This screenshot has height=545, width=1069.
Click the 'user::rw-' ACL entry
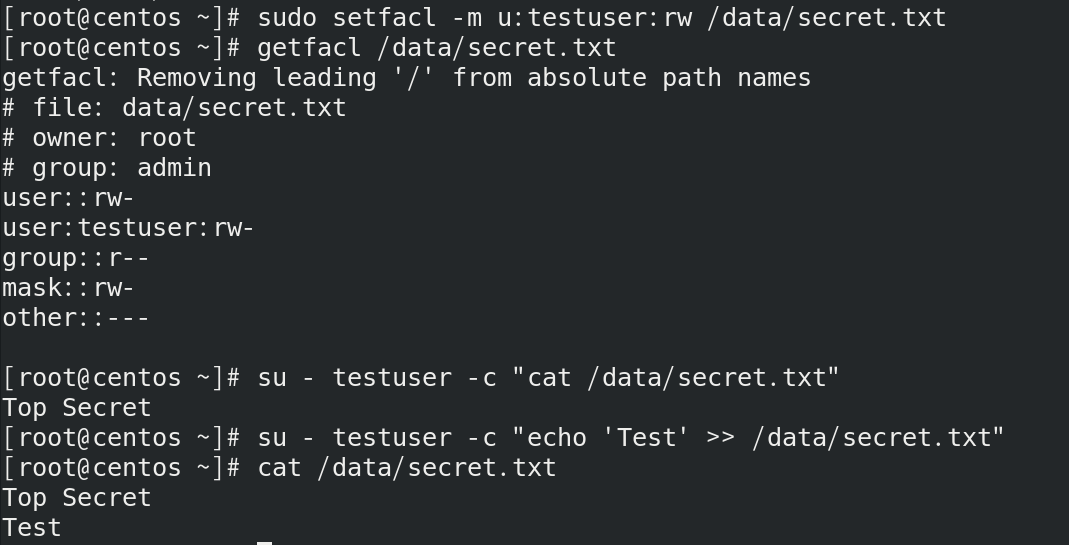tap(68, 197)
